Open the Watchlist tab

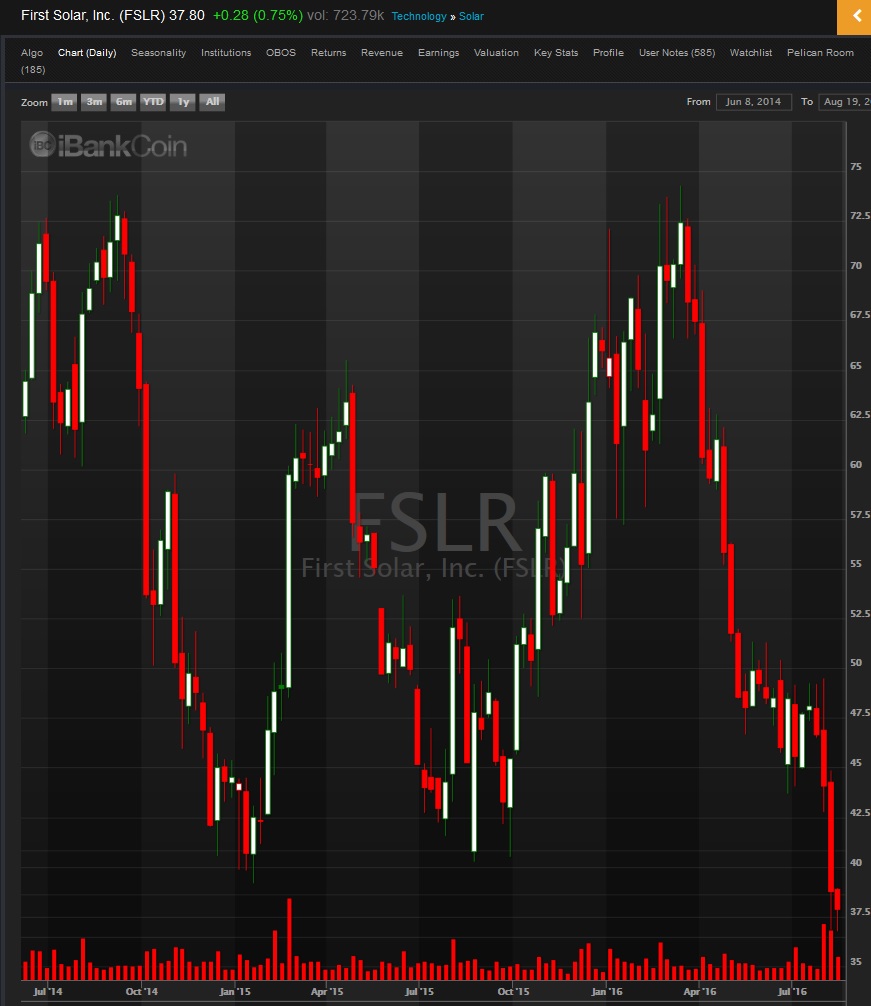point(751,53)
